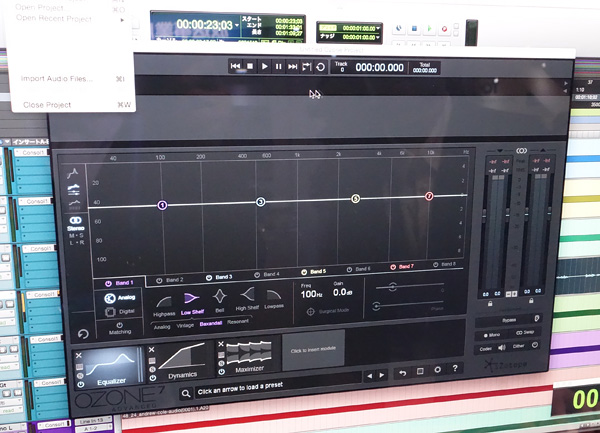600x433 pixels.
Task: Lock the input gain faders
Action: [490, 303]
